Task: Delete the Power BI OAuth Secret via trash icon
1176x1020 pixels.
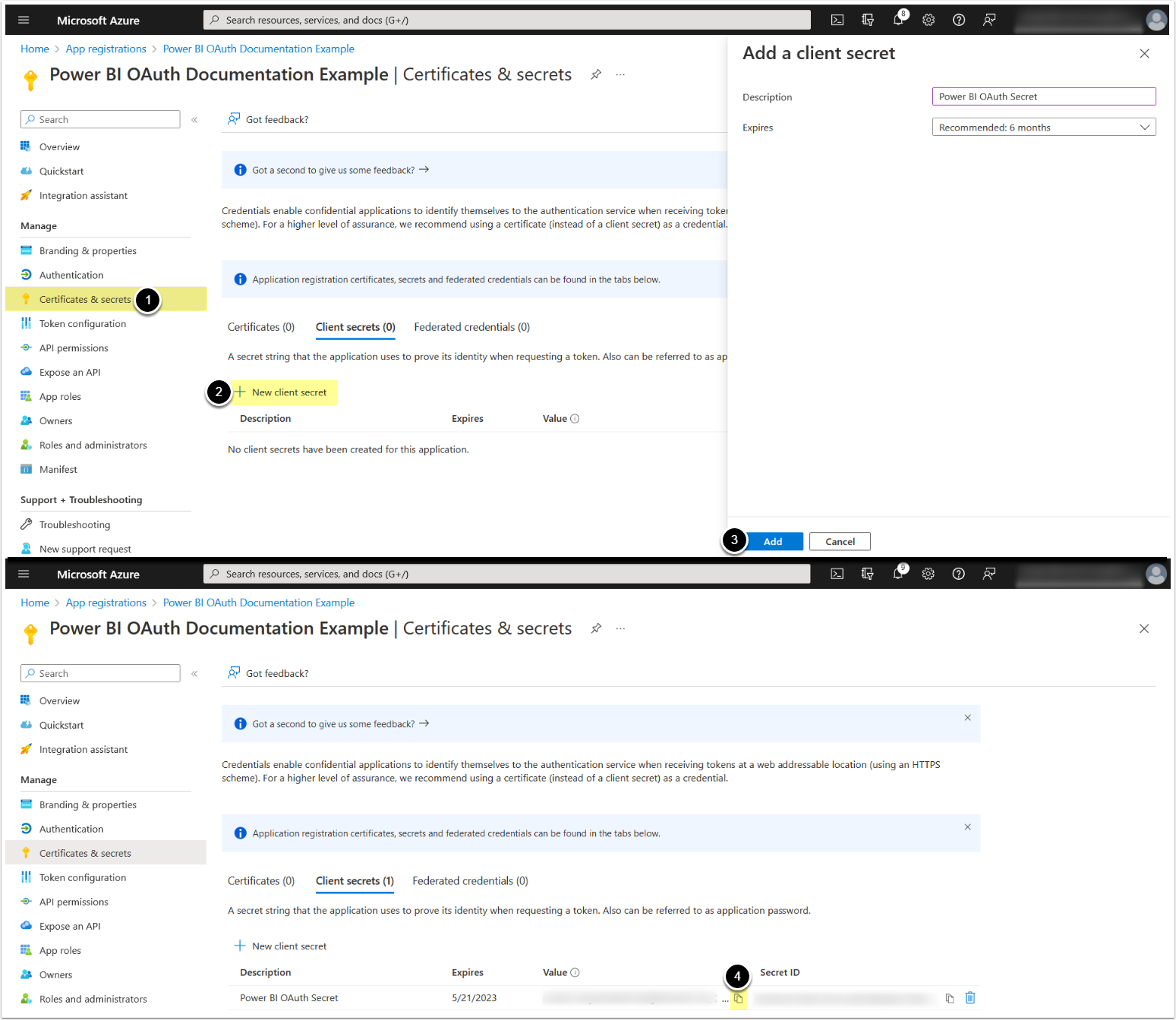Action: coord(970,998)
